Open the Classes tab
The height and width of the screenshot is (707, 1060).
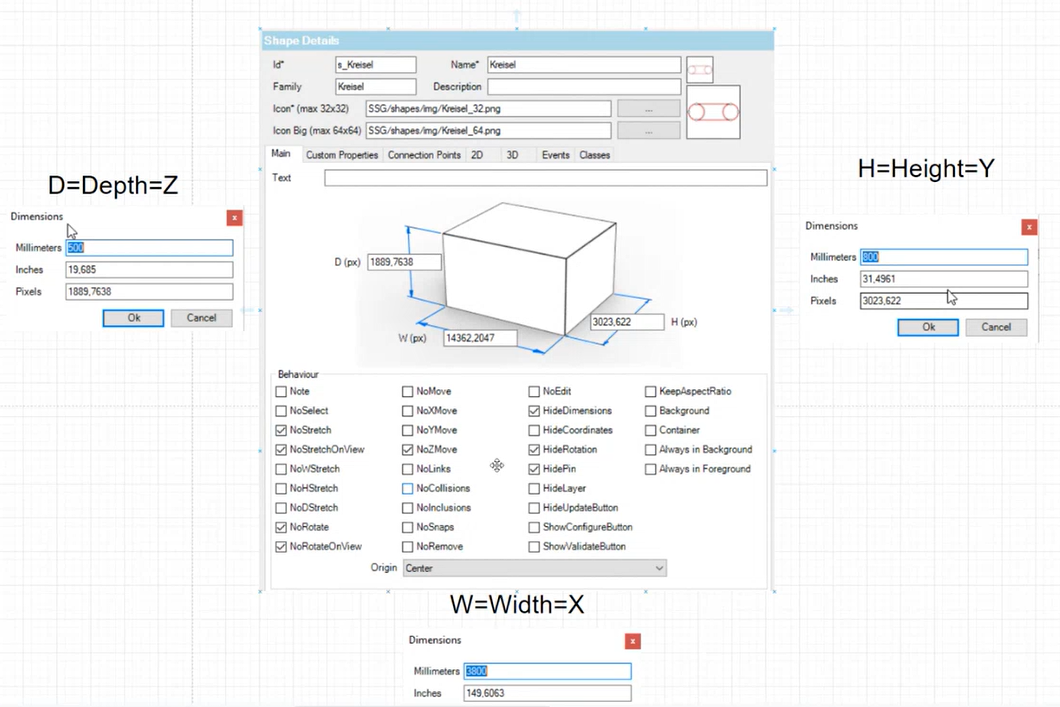click(x=594, y=155)
